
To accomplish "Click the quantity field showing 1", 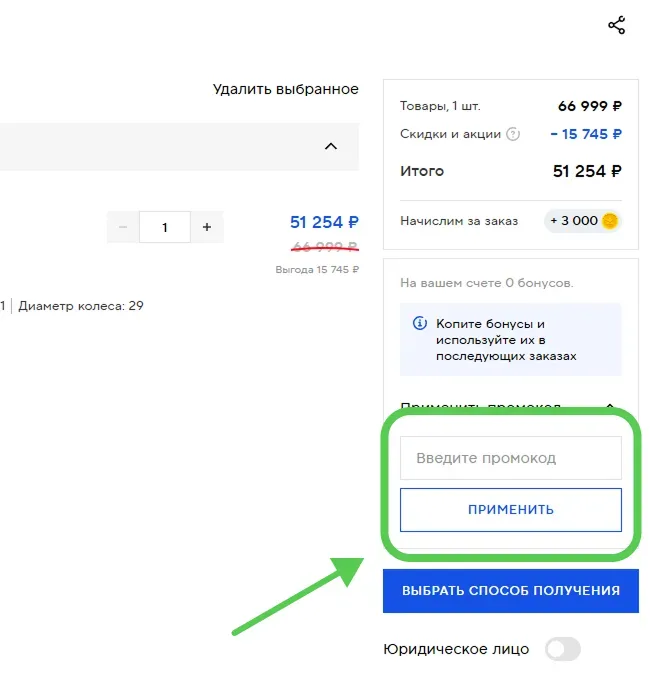I will (165, 227).
